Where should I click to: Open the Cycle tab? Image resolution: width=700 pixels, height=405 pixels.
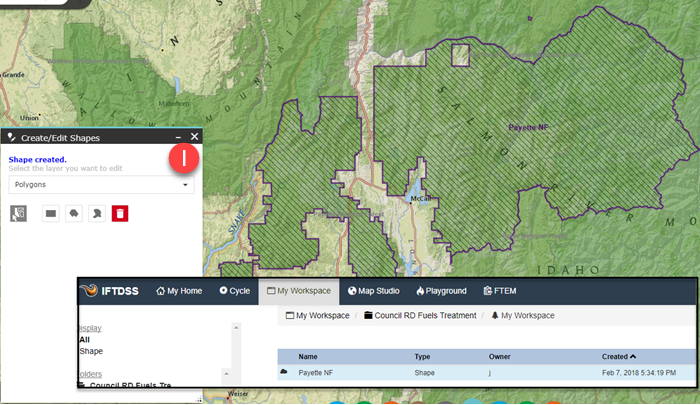[234, 291]
